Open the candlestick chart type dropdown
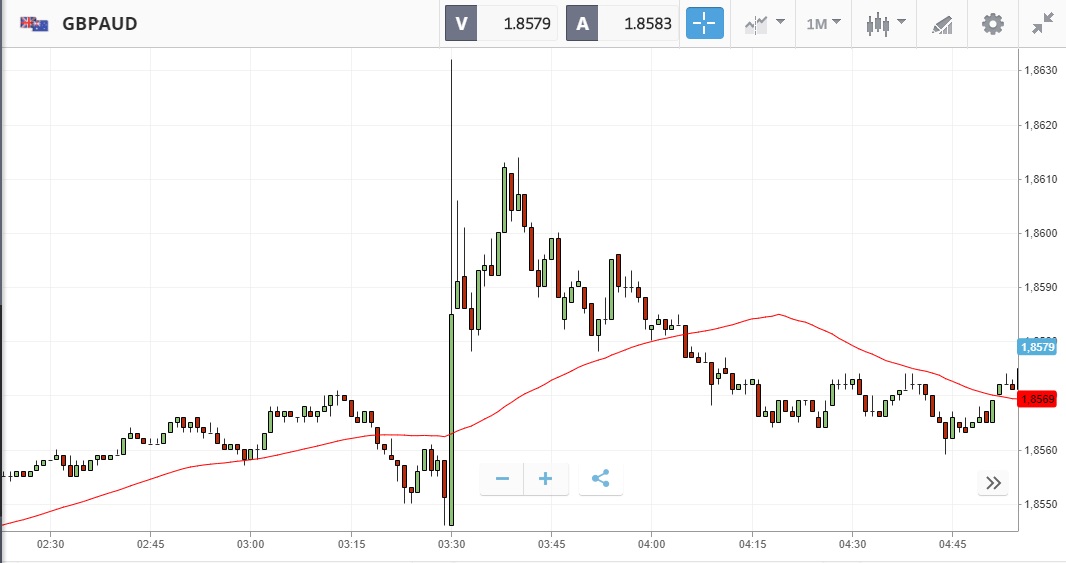Viewport: 1066px width, 563px height. click(886, 23)
